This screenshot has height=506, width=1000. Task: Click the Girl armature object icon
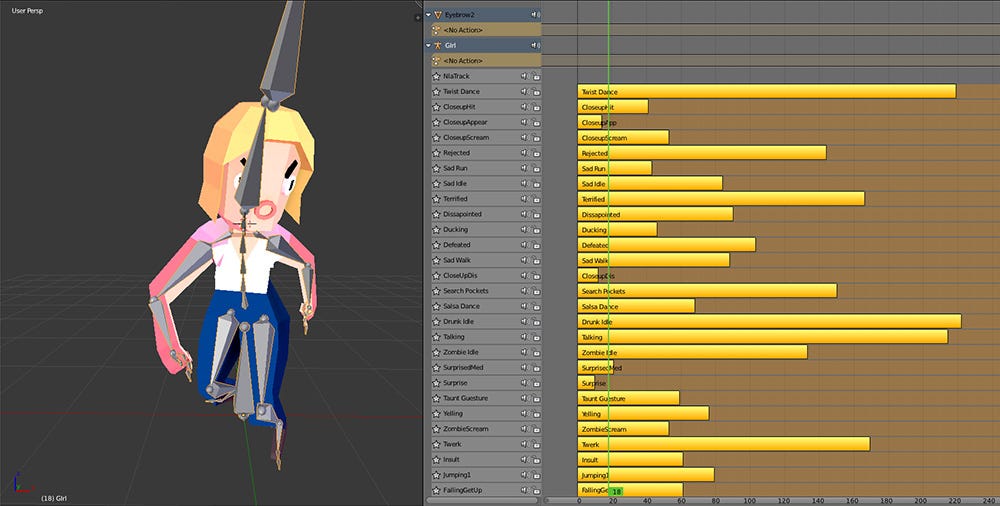pyautogui.click(x=438, y=45)
